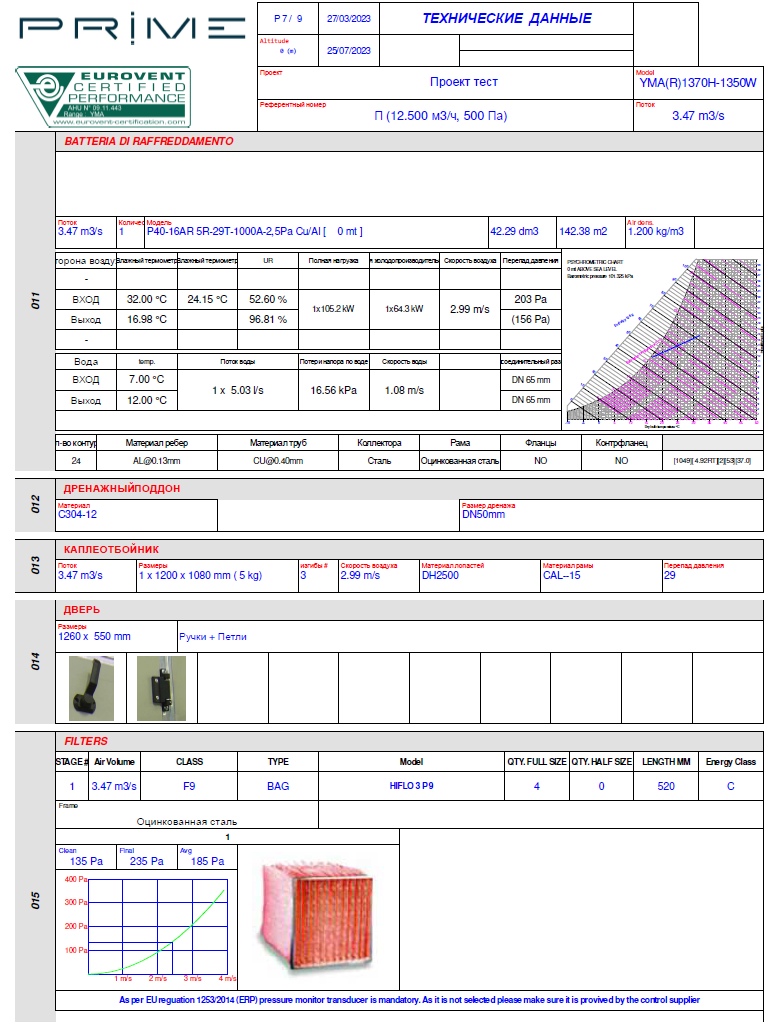Select the HIFLO 3 P9 filter model

pos(411,786)
